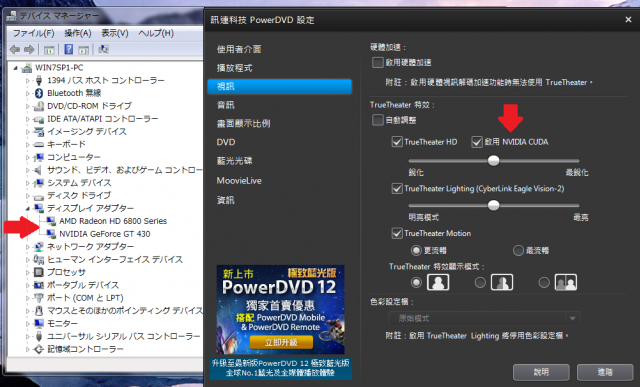Select the Bluetooth 無線 device icon
This screenshot has width=640, height=387.
tap(39, 93)
